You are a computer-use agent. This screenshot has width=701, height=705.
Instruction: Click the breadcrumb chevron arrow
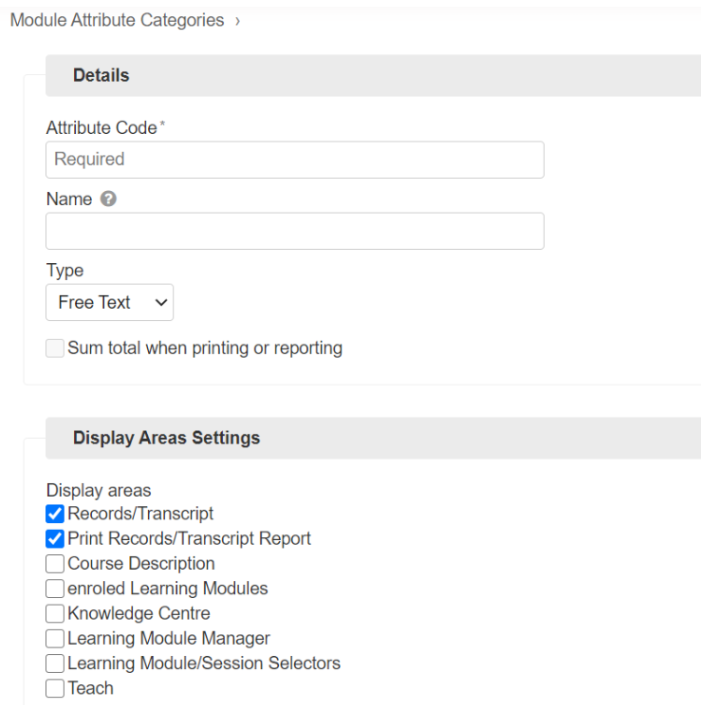tap(238, 21)
